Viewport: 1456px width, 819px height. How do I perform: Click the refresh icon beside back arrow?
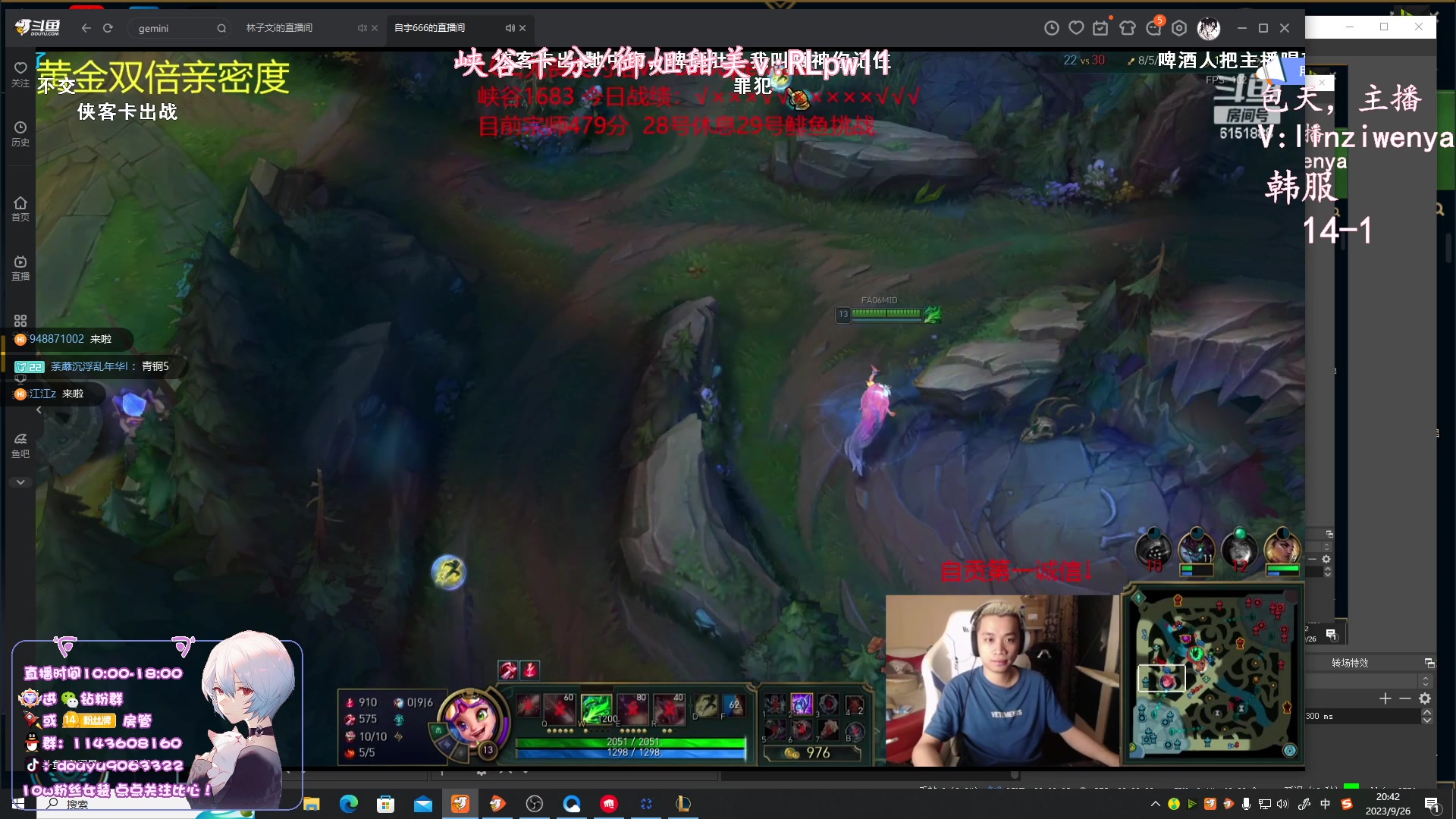coord(108,28)
